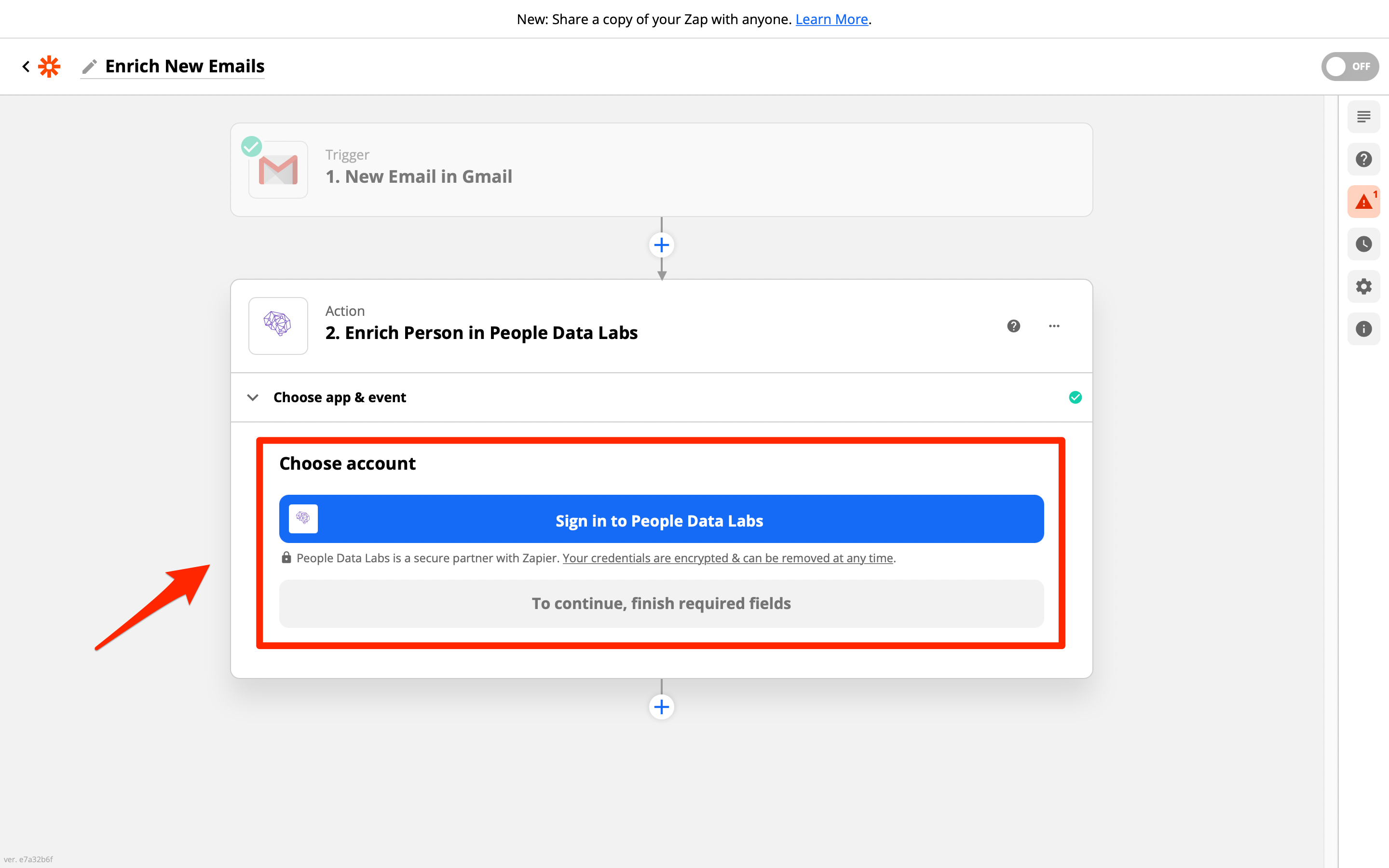Screen dimensions: 1389x868
Task: Open the settings gear in sidebar
Action: click(1363, 286)
